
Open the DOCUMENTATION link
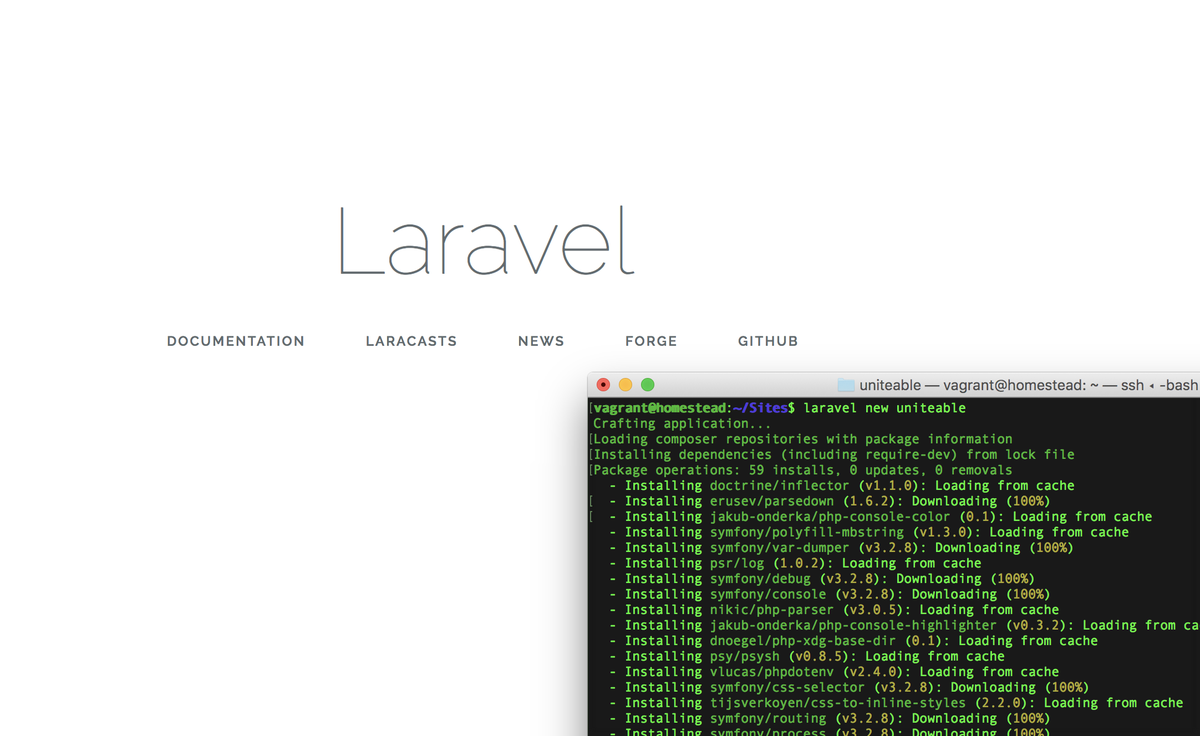[x=235, y=341]
